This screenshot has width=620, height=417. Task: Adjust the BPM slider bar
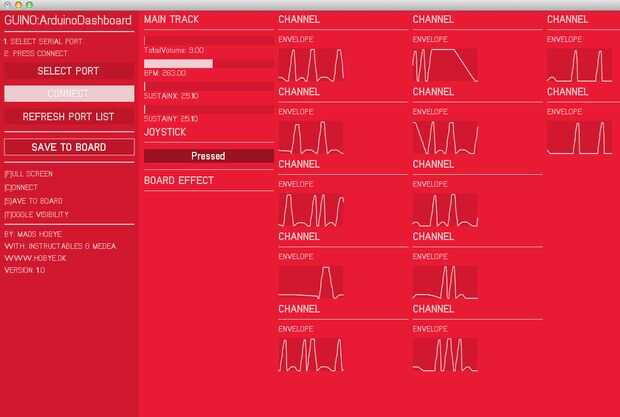point(208,64)
